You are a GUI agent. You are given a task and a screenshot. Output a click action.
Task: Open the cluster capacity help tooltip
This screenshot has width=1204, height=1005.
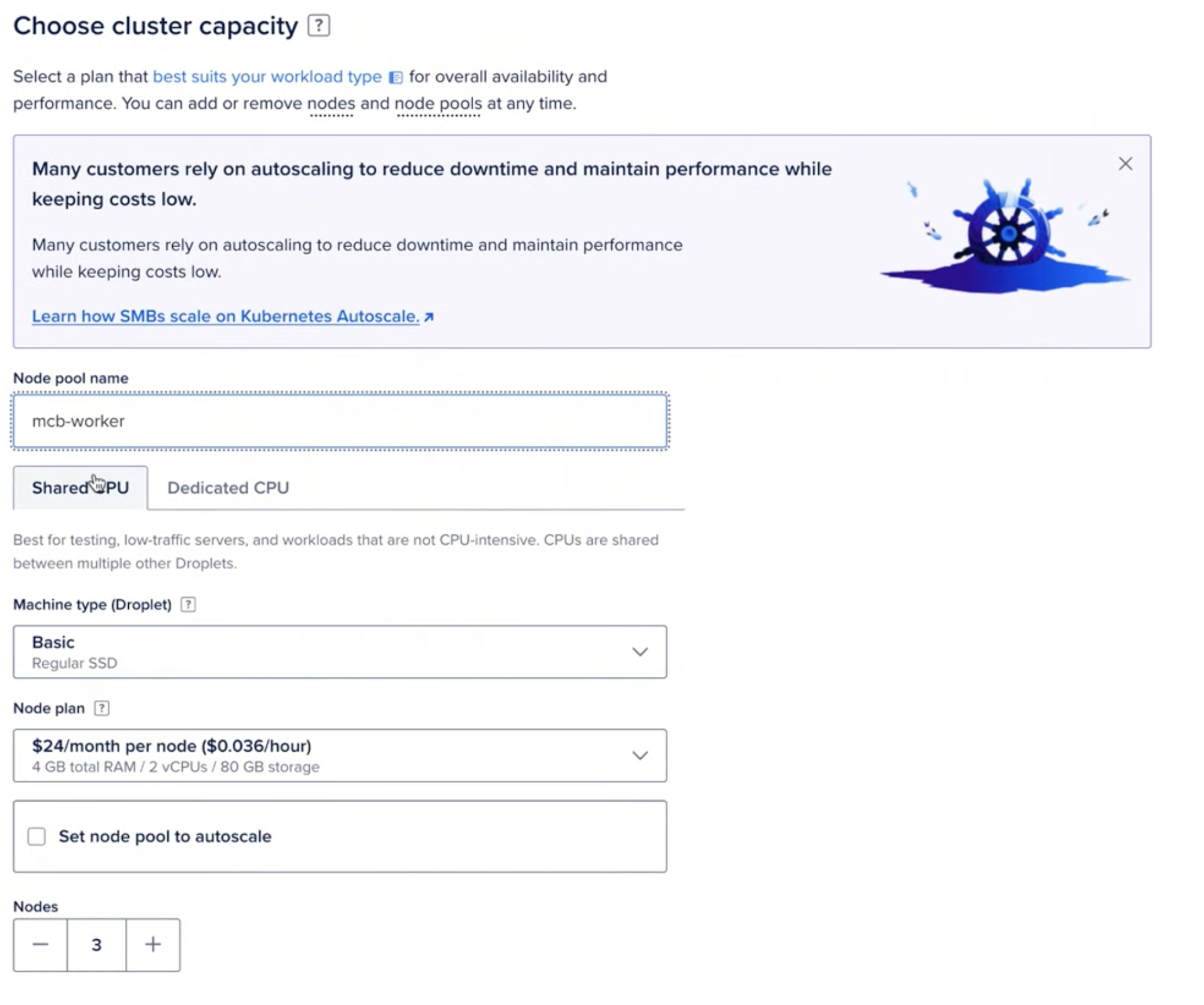click(x=319, y=26)
